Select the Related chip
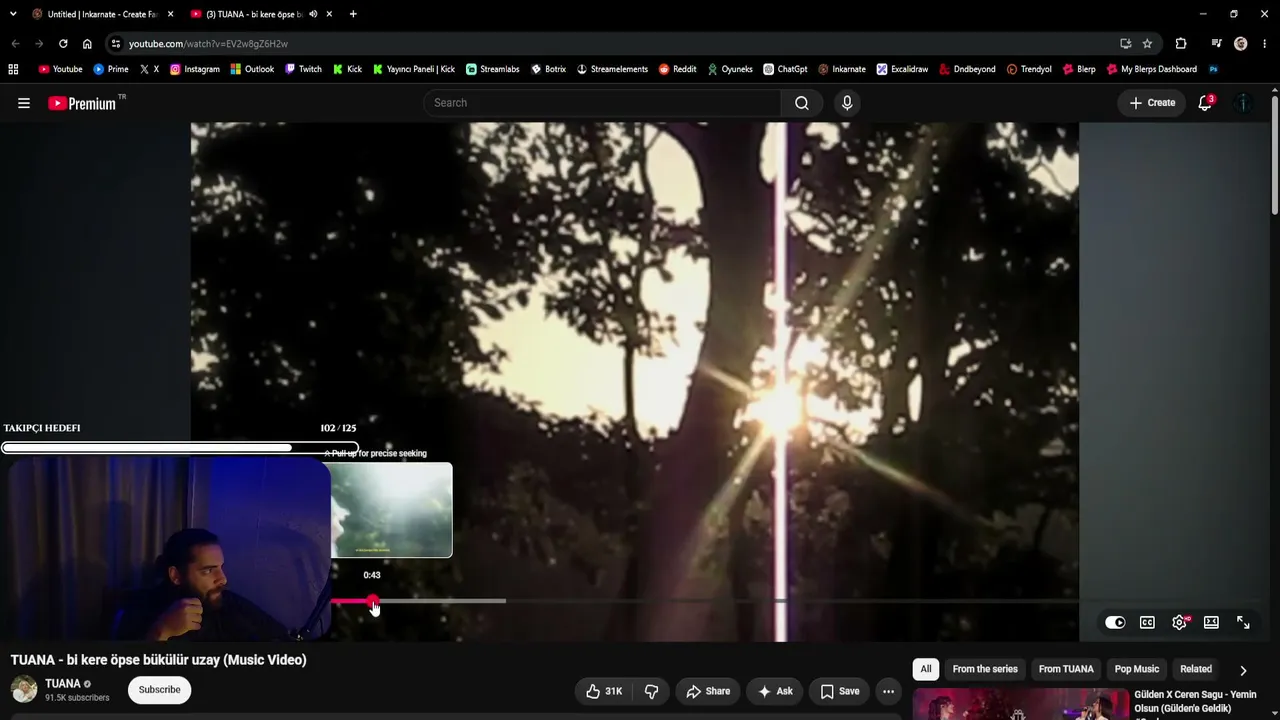 click(1196, 669)
